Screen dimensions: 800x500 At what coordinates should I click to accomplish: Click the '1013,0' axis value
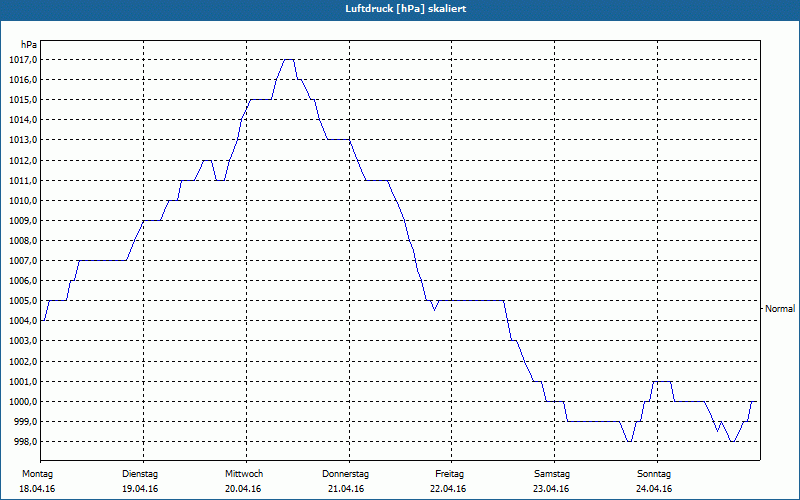23,140
